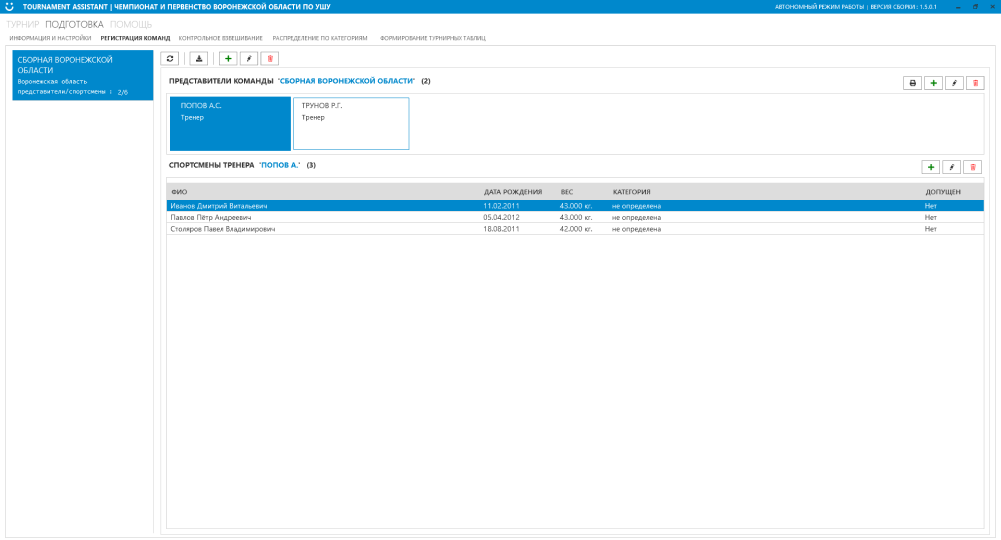This screenshot has width=1001, height=540.
Task: Add a new athlete for the trainer
Action: click(x=931, y=167)
